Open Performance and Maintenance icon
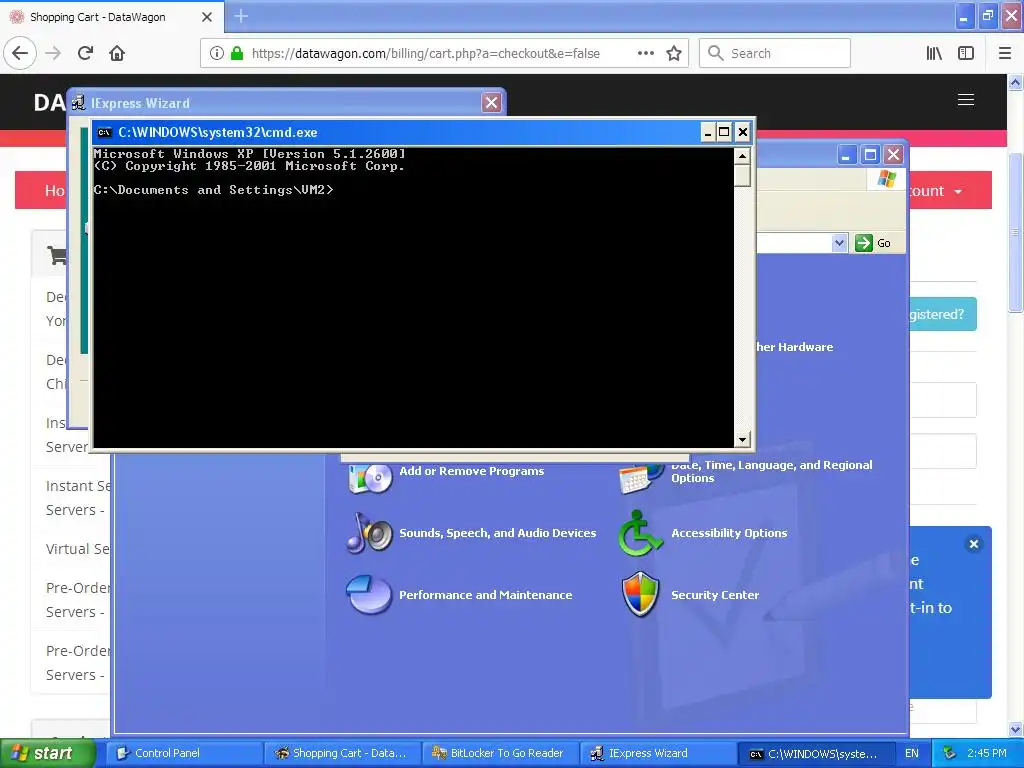 370,594
